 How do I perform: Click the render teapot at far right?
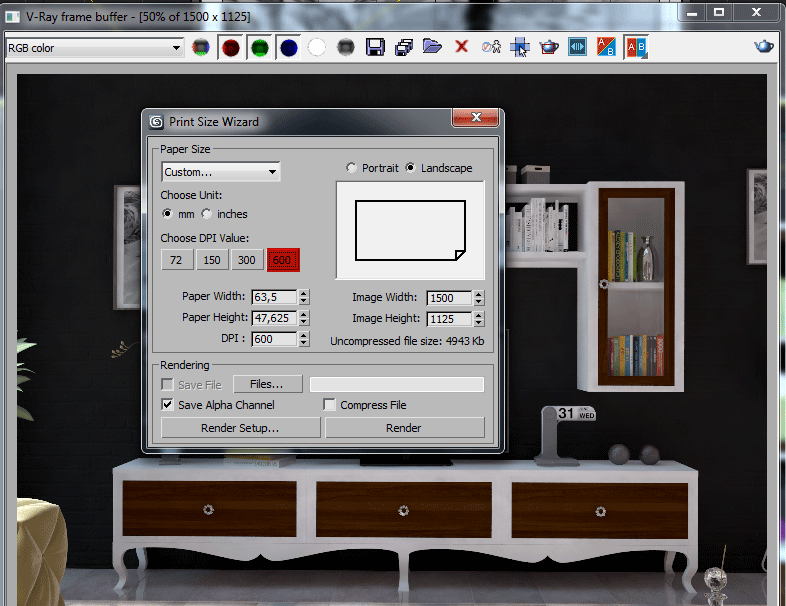[x=764, y=46]
